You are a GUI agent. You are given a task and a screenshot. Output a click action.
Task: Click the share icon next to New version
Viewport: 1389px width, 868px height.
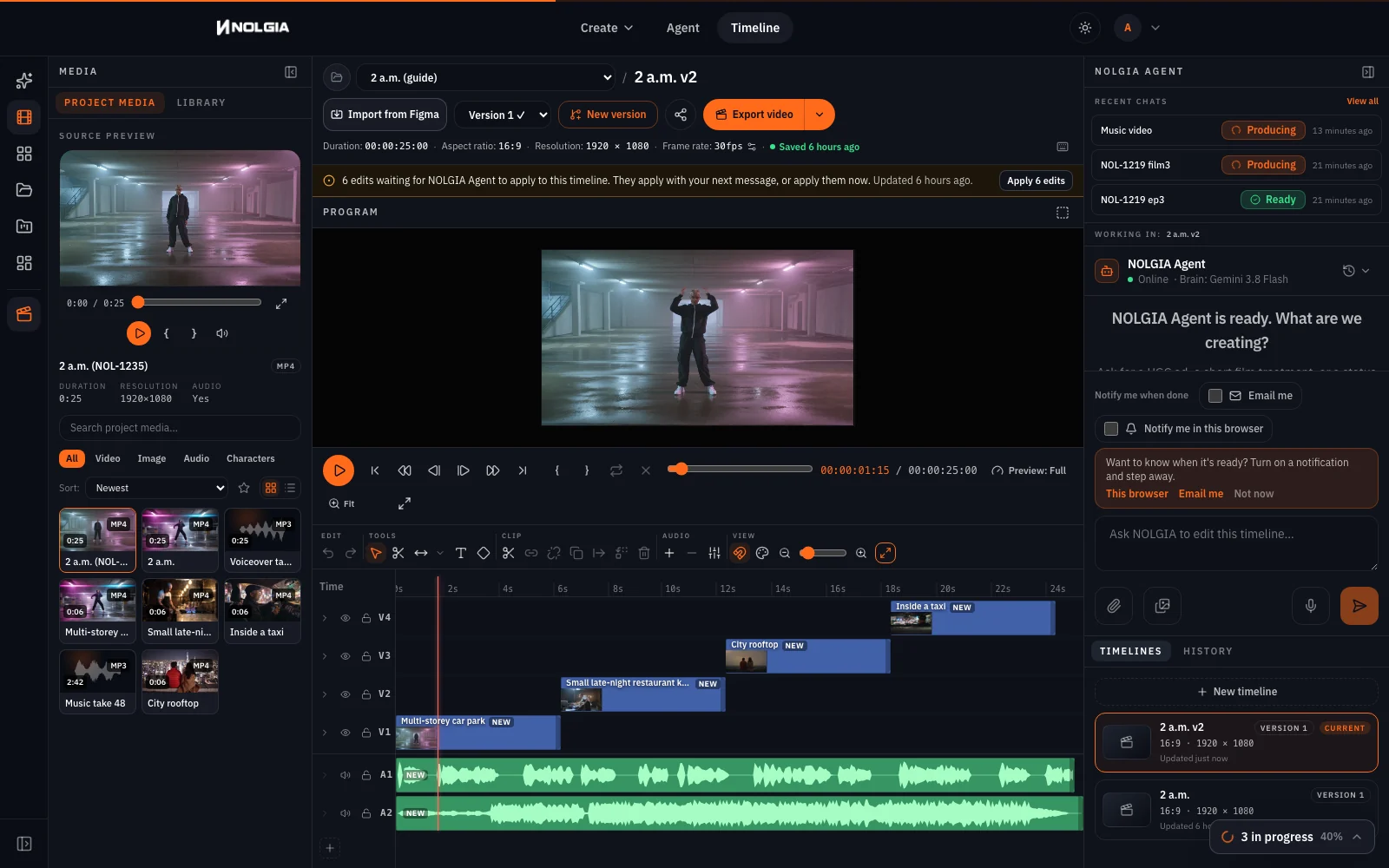(681, 115)
